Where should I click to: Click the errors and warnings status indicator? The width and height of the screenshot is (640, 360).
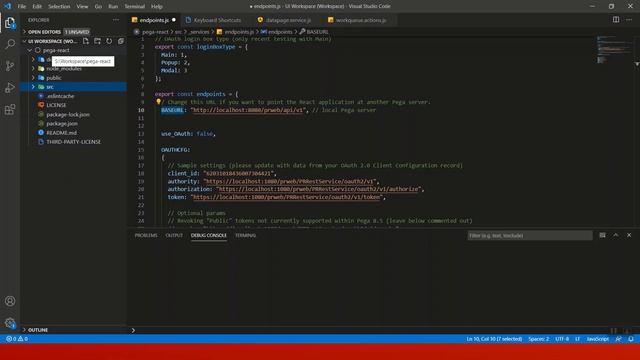click(x=17, y=339)
